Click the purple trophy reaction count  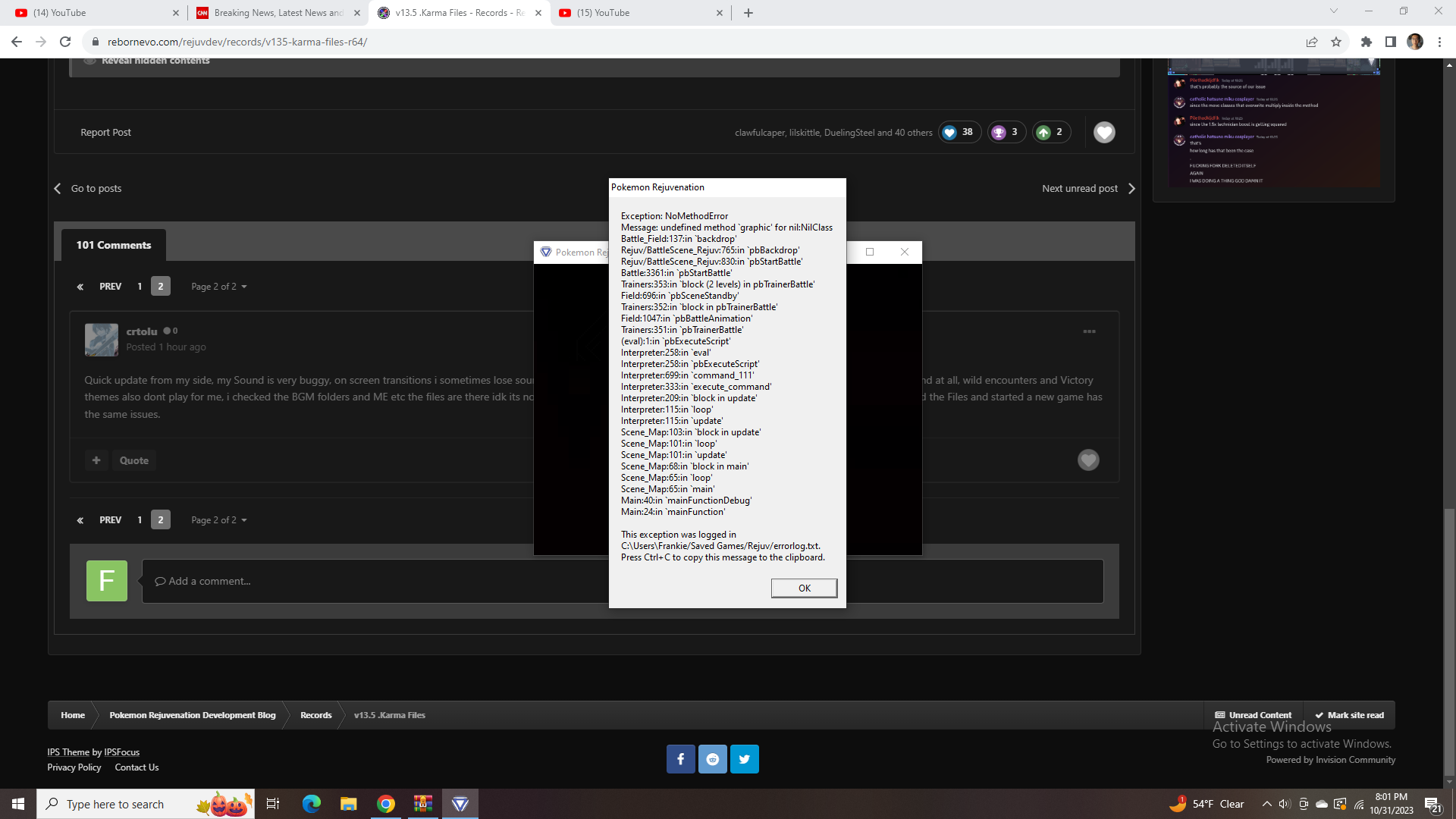point(1006,132)
